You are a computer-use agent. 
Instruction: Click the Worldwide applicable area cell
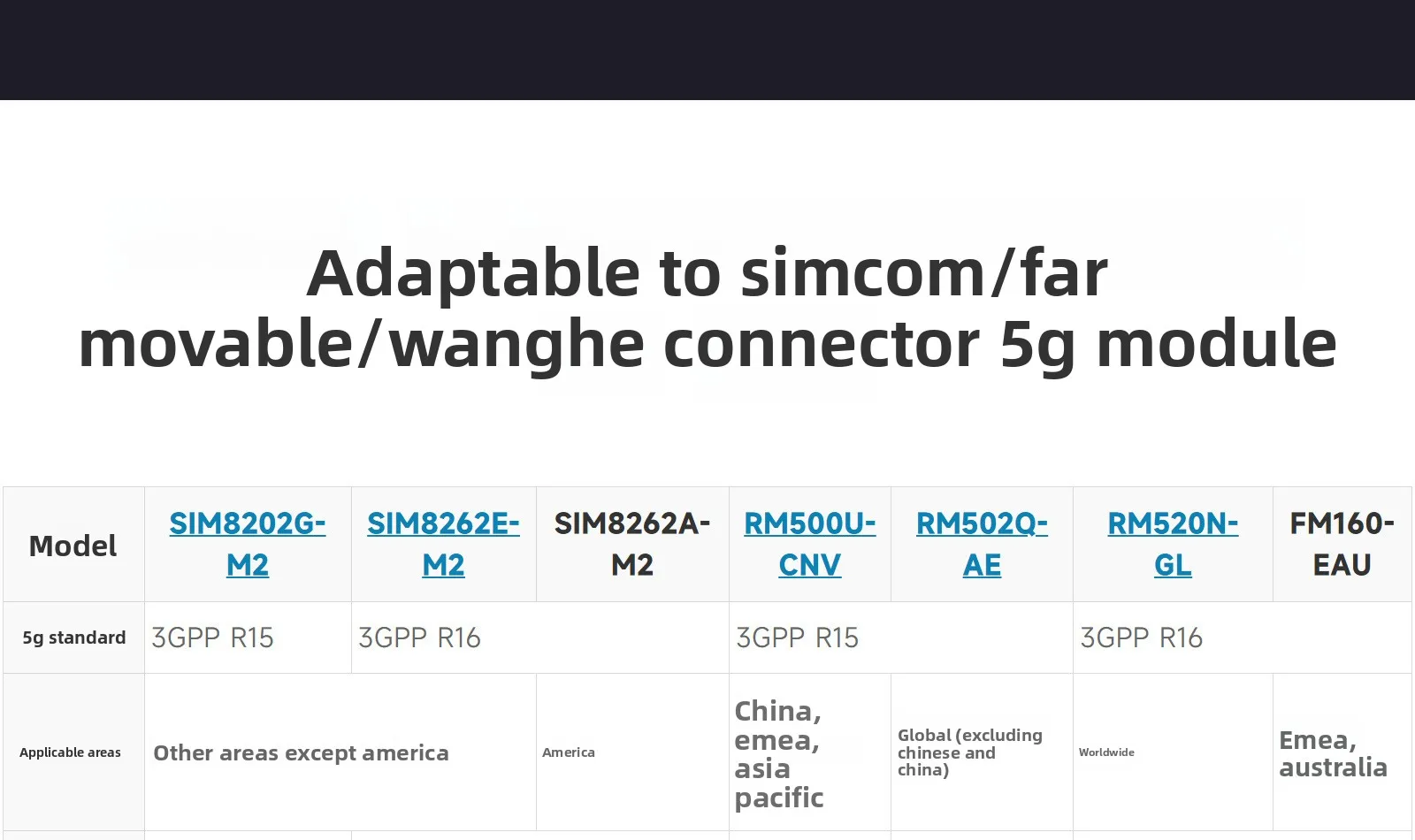1106,752
